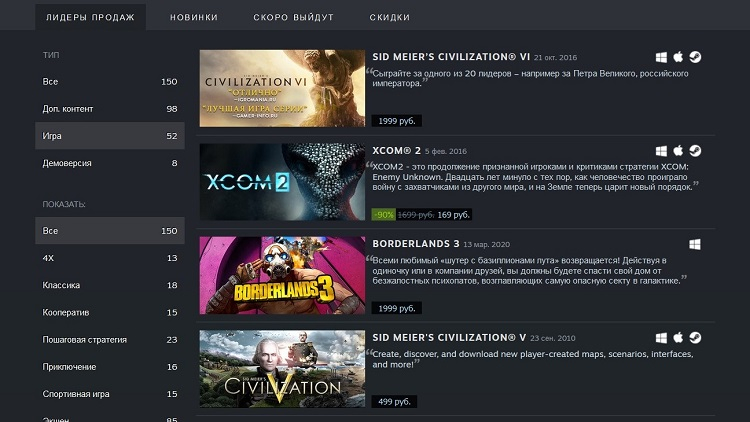Filter by Спортивная игра tag
Screen dimensions: 750x422
(110, 394)
